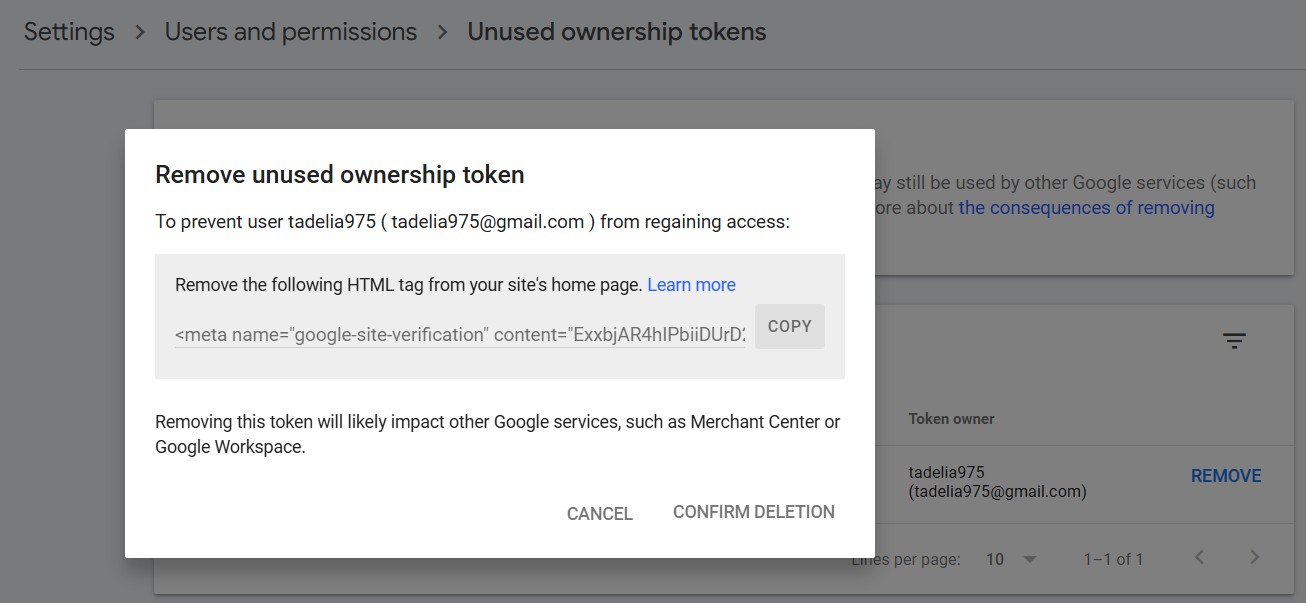Open Users and permissions breadcrumb
Image resolution: width=1306 pixels, height=603 pixels.
[291, 32]
